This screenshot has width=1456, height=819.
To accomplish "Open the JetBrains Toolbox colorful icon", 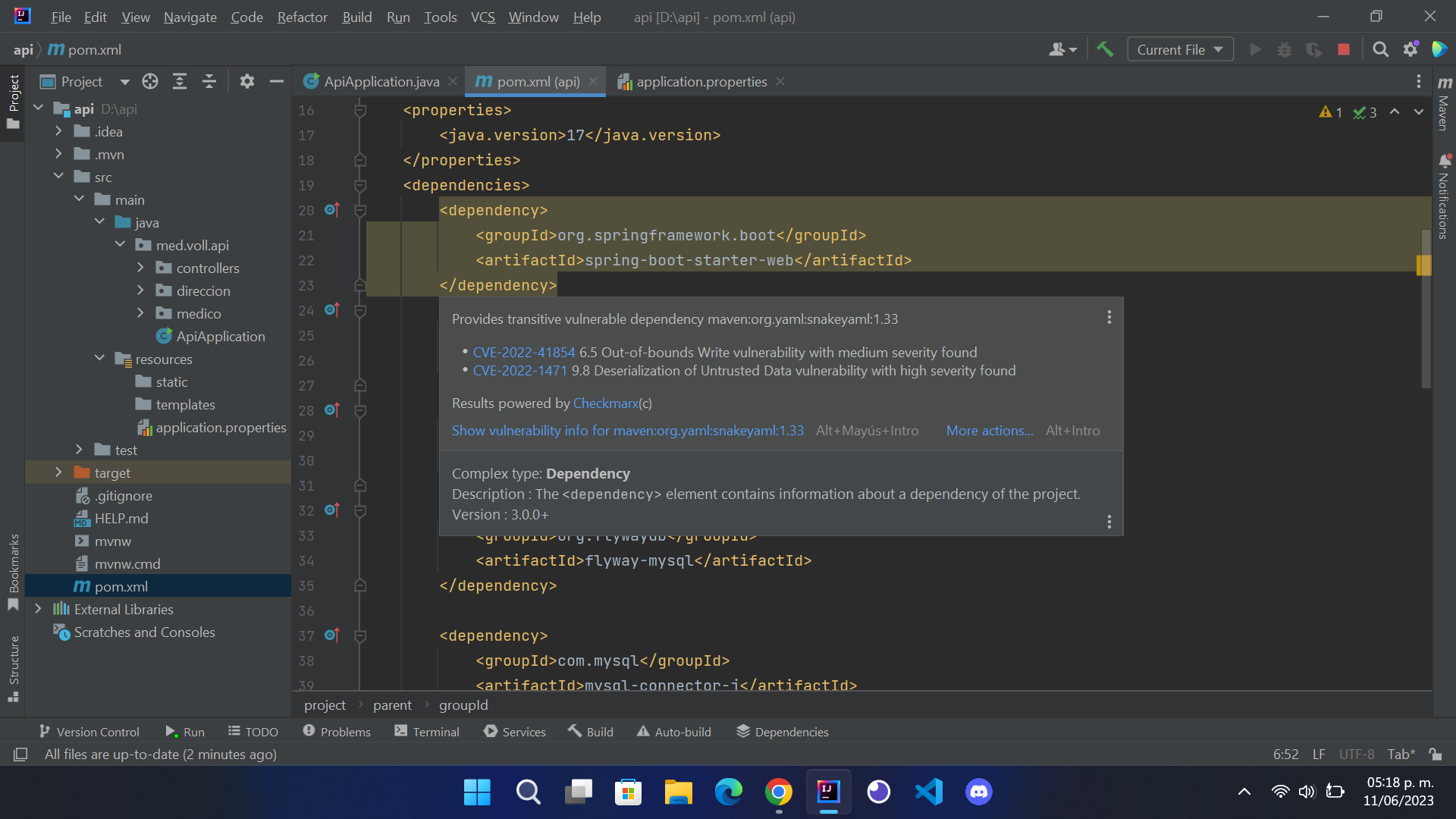I will (x=1439, y=49).
